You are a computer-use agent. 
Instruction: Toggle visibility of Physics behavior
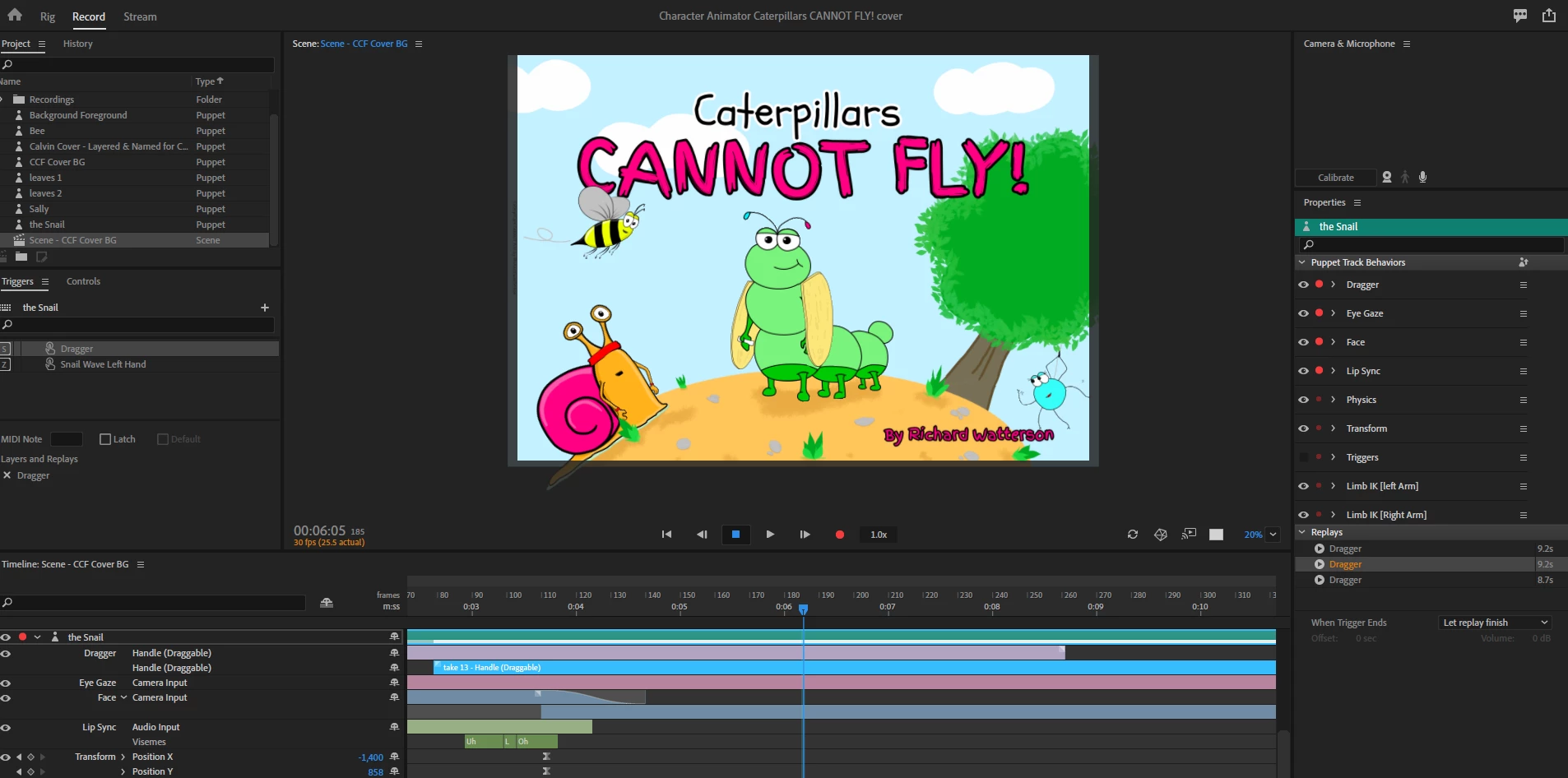[x=1303, y=400]
